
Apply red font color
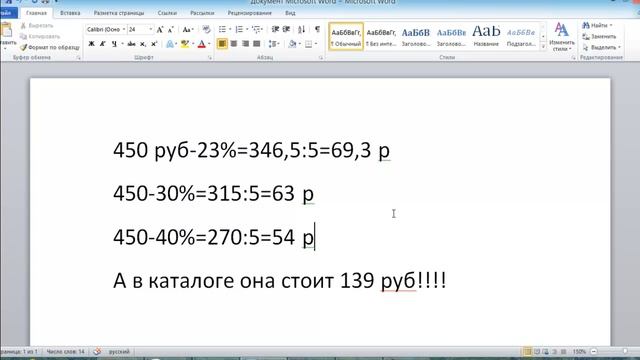(x=201, y=44)
